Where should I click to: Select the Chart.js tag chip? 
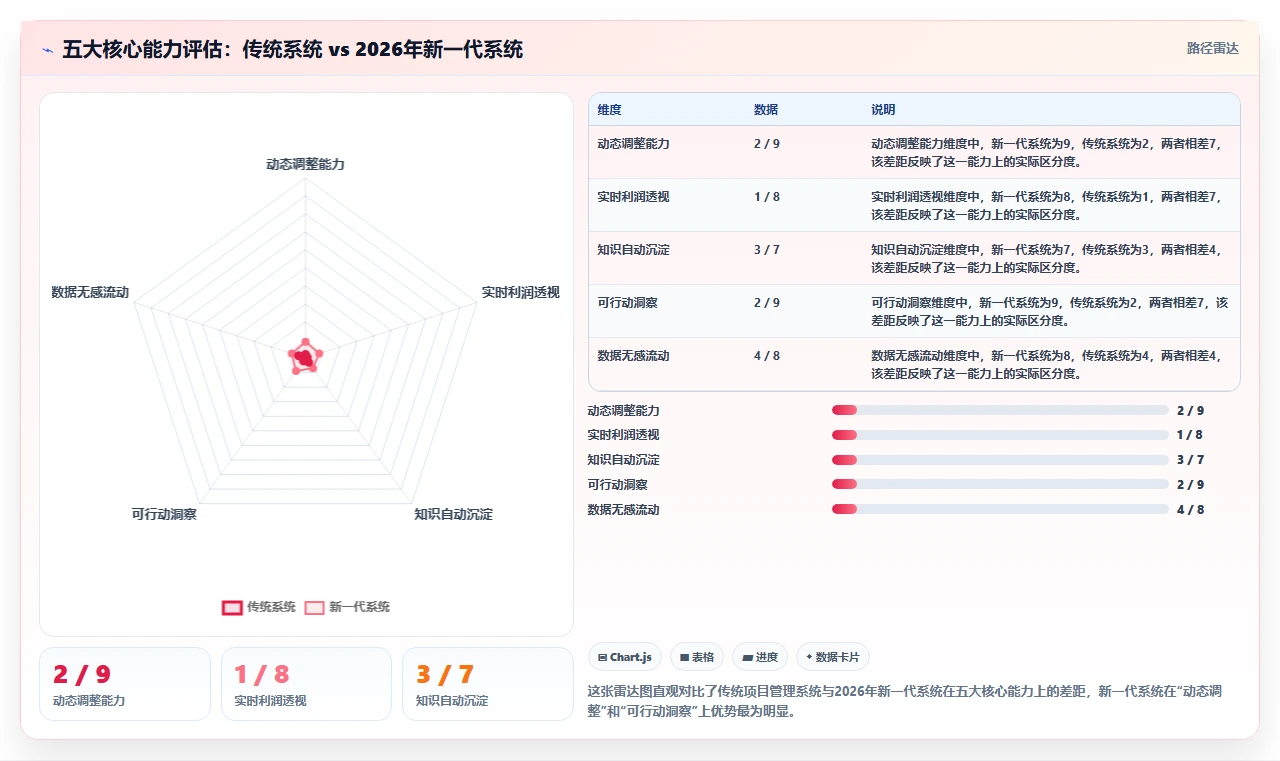[625, 657]
